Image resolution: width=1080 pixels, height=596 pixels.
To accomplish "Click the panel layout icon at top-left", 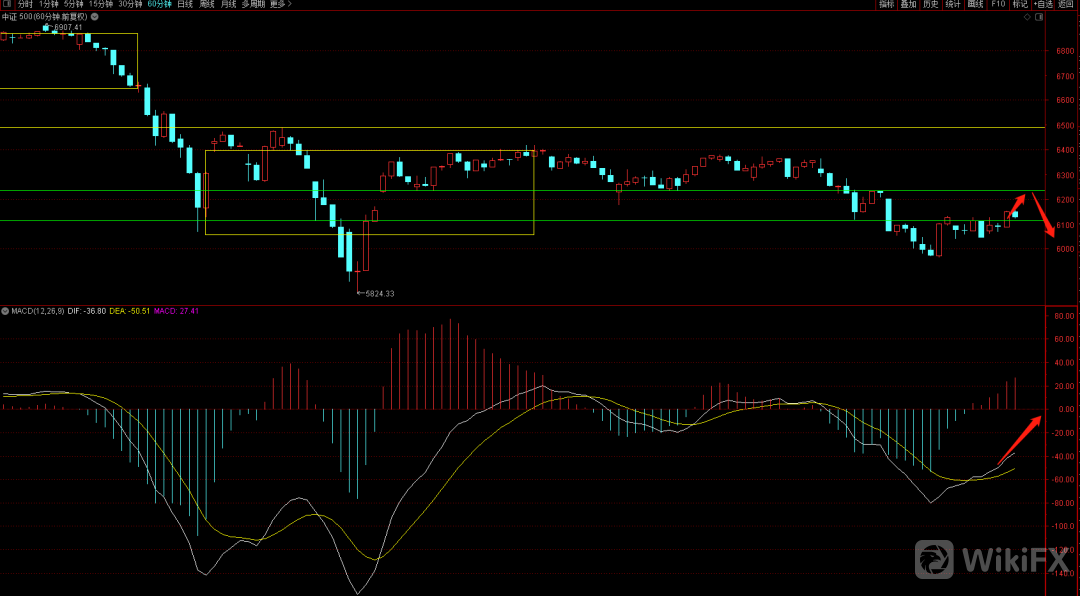I will [x=7, y=5].
